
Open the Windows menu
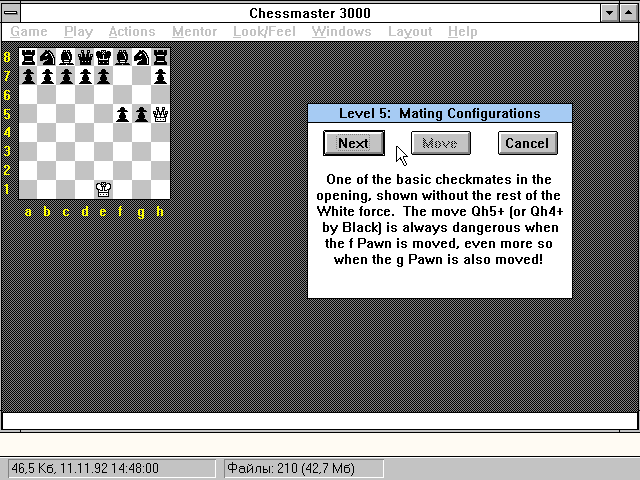(x=341, y=32)
